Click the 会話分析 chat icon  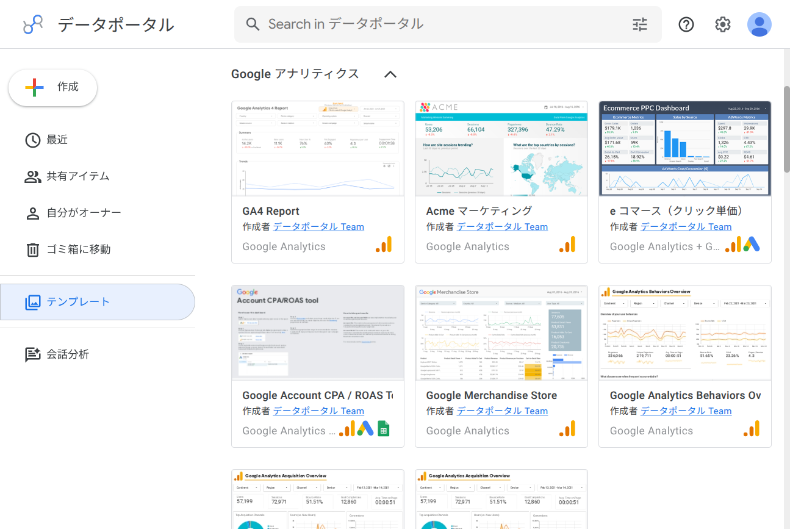click(33, 354)
